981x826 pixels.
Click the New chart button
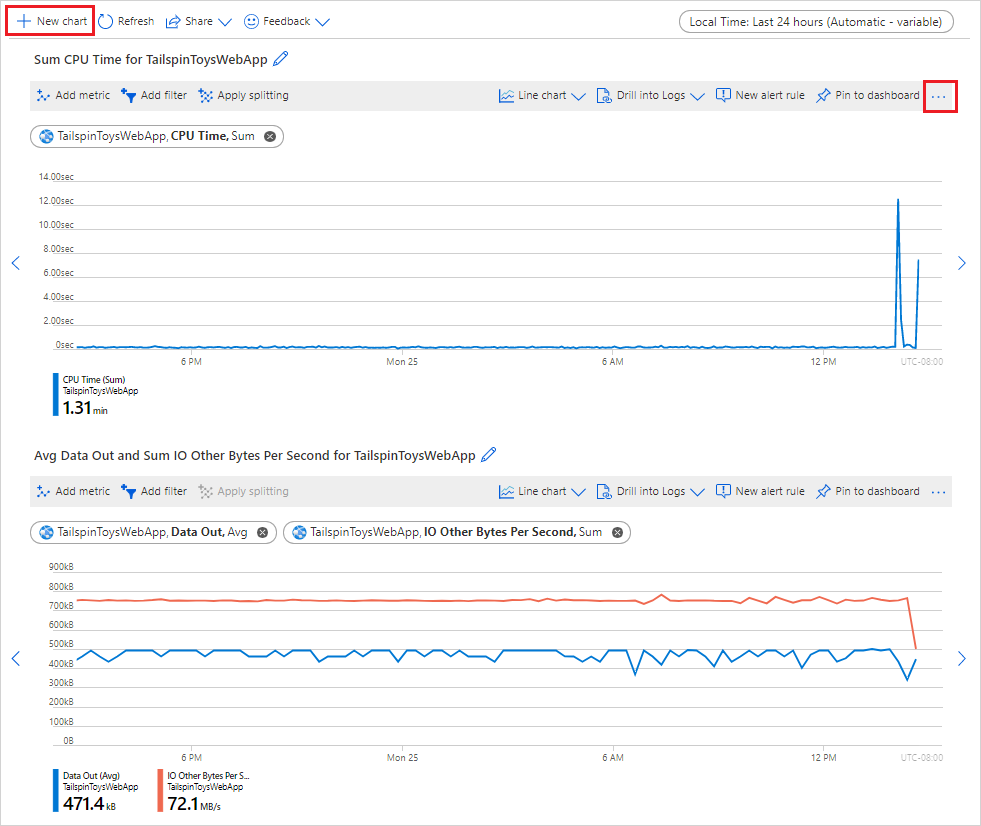49,20
